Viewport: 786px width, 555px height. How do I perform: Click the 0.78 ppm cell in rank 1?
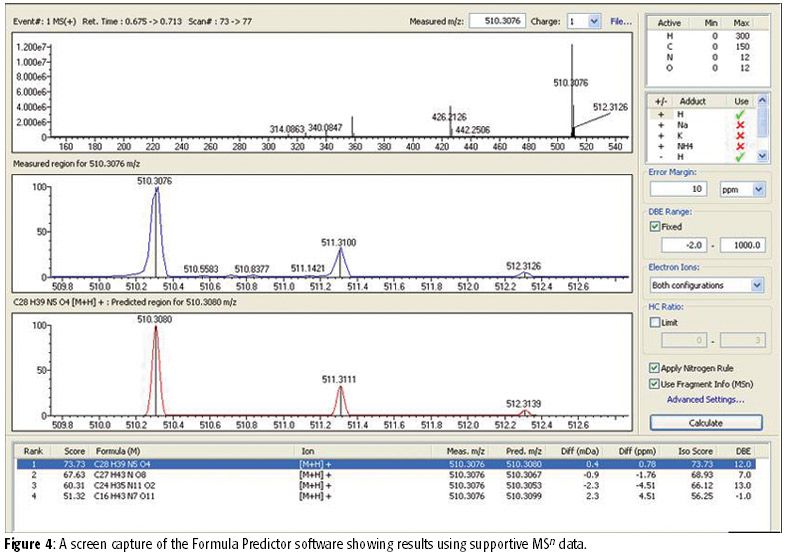coord(647,464)
